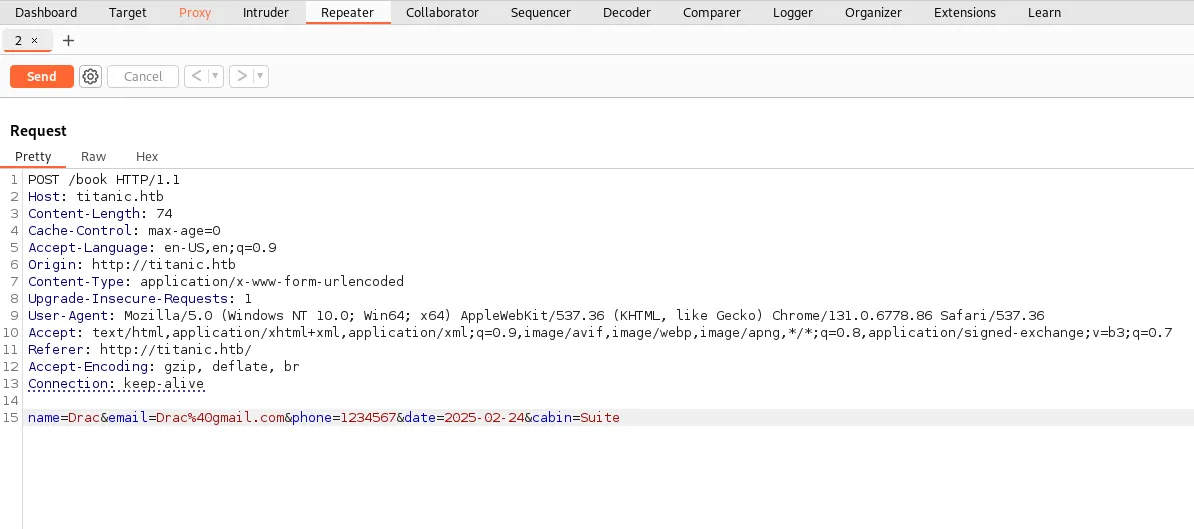The image size is (1194, 529).
Task: Open the Repeater settings gear icon
Action: (91, 76)
